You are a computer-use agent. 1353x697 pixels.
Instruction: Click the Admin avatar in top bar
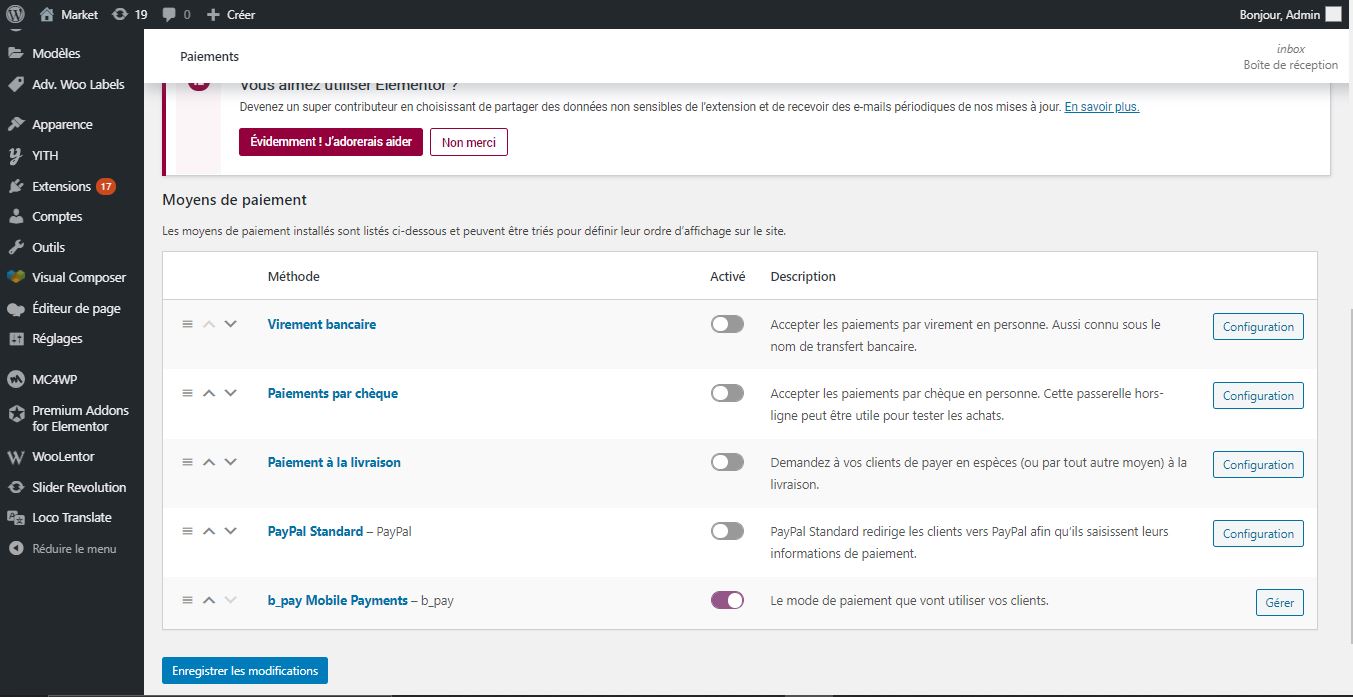[x=1333, y=15]
